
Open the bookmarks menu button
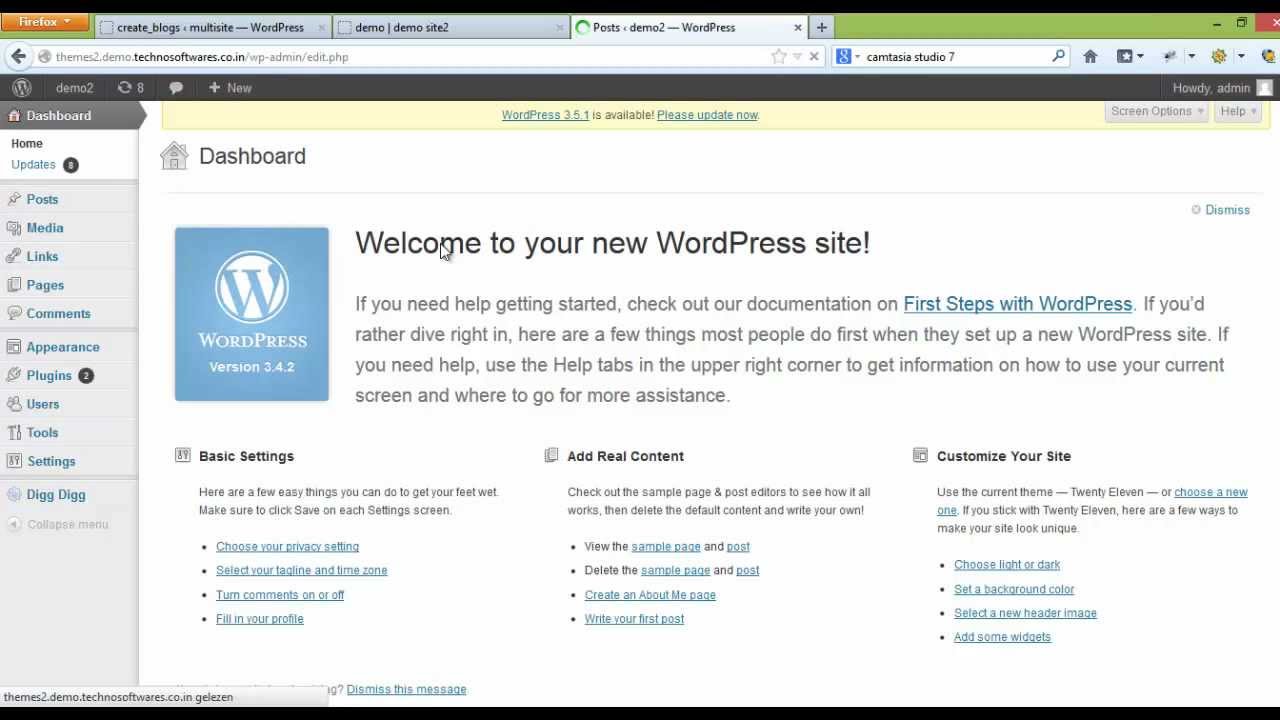tap(1130, 57)
